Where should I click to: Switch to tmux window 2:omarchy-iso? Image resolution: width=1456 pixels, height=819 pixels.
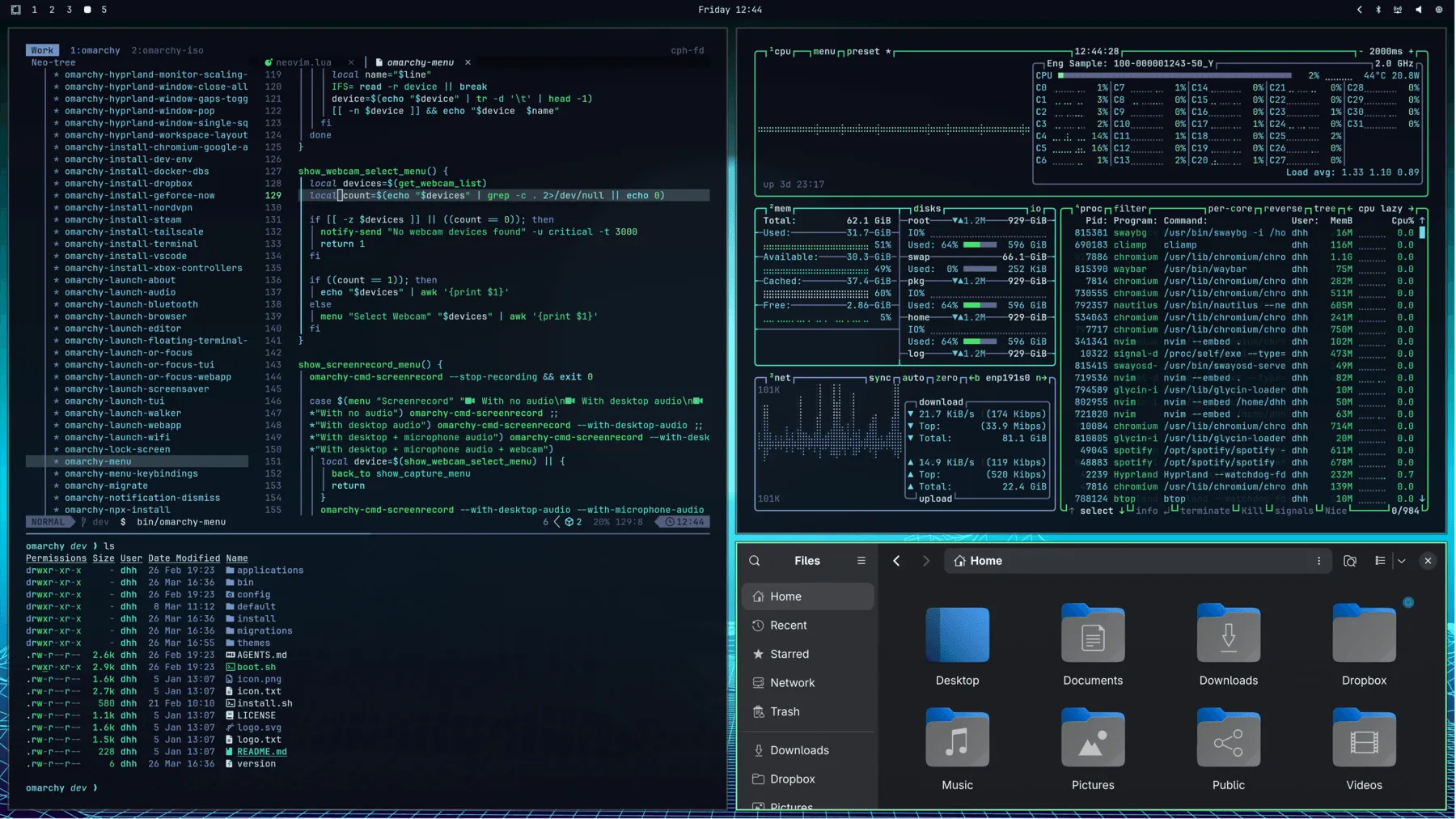167,50
